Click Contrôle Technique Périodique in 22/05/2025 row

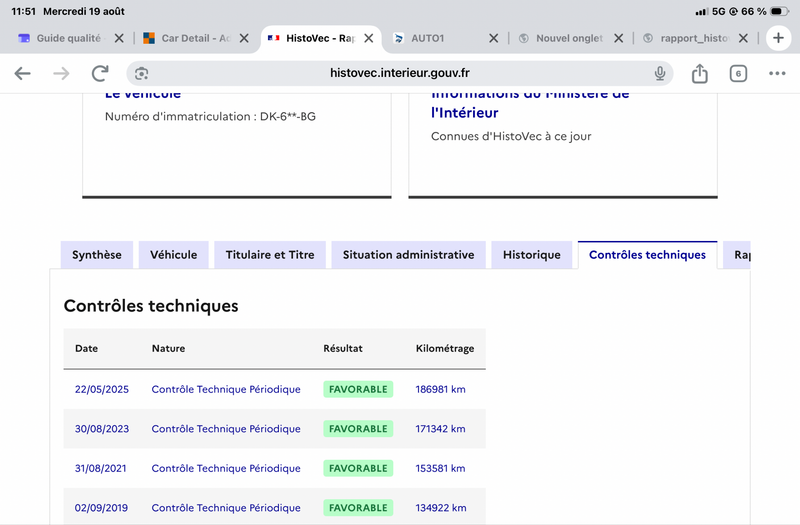(x=226, y=389)
